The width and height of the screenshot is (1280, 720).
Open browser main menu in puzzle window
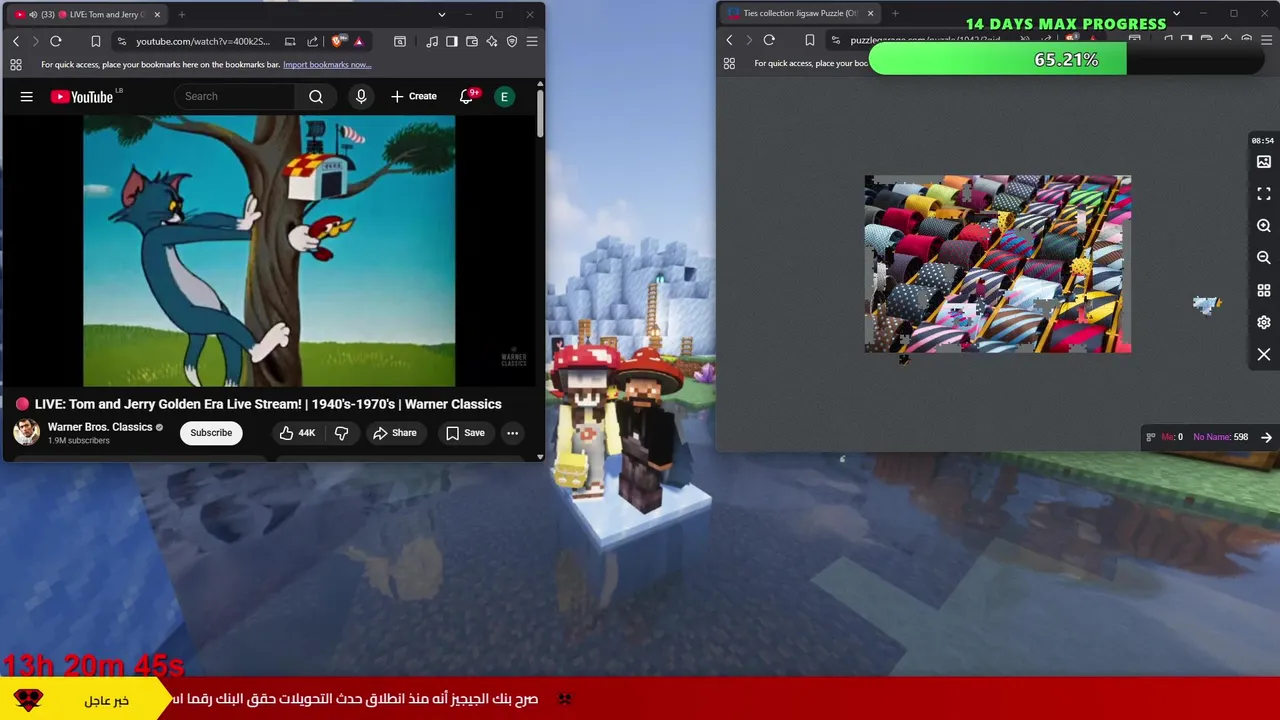(x=1266, y=40)
